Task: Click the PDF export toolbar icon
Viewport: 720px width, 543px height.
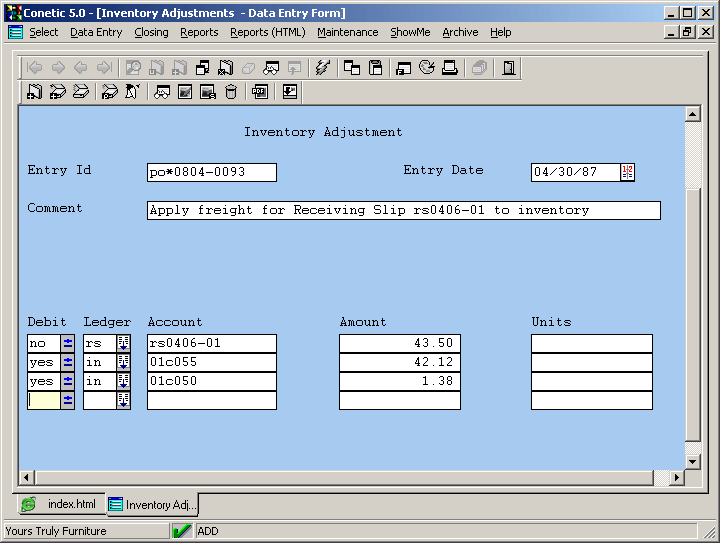Action: pyautogui.click(x=259, y=92)
